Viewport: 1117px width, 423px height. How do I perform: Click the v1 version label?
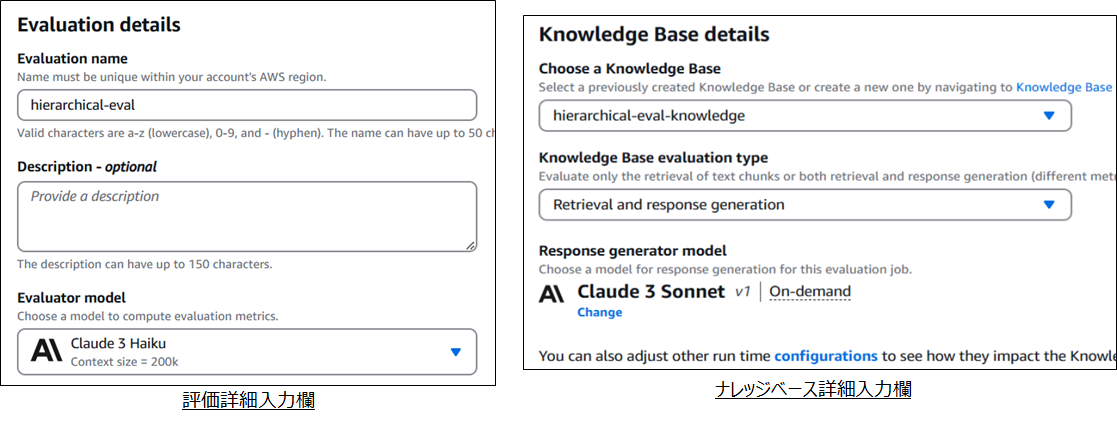(x=742, y=292)
